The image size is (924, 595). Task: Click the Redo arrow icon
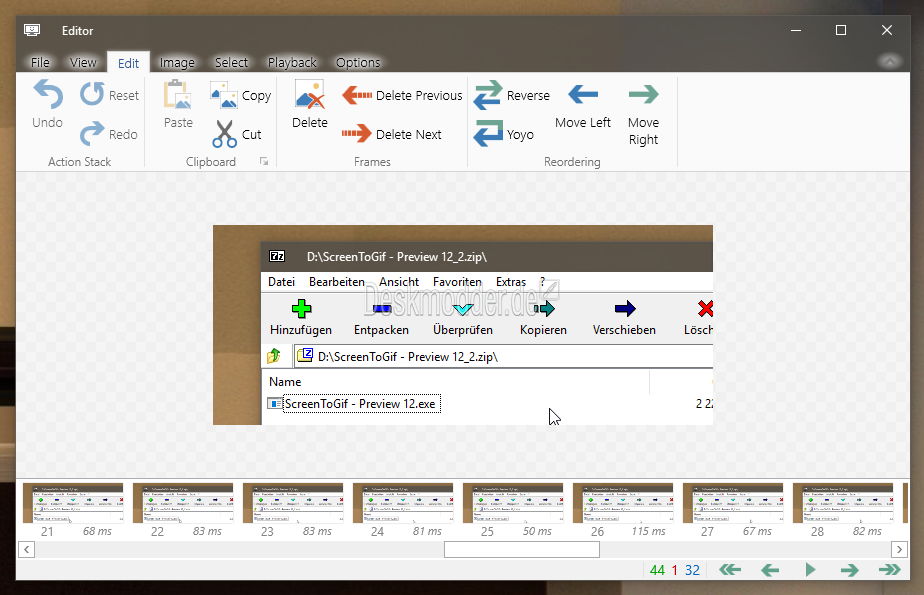pyautogui.click(x=92, y=134)
